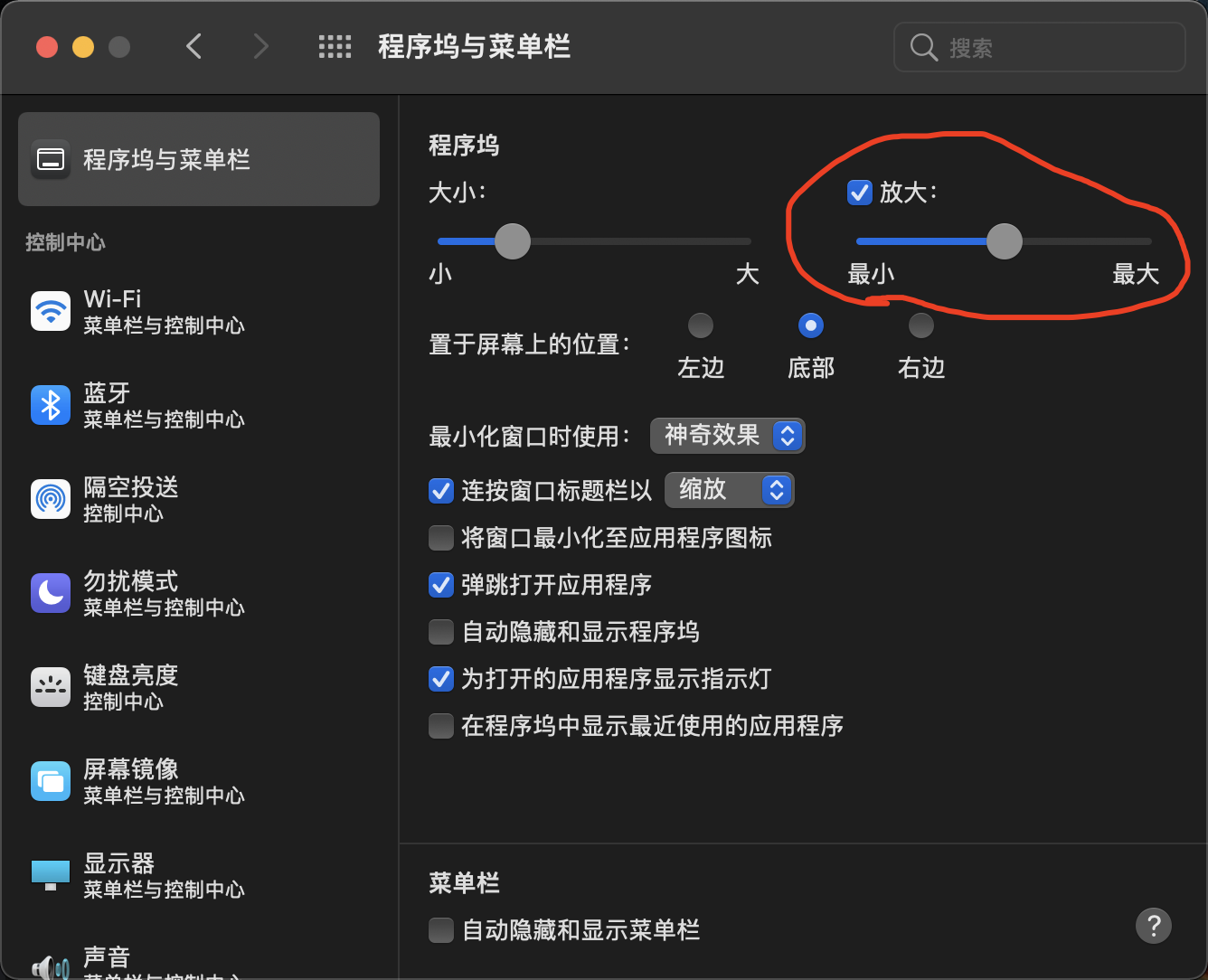The image size is (1208, 980).
Task: Open 显示器 settings in the sidebar
Action: point(199,875)
